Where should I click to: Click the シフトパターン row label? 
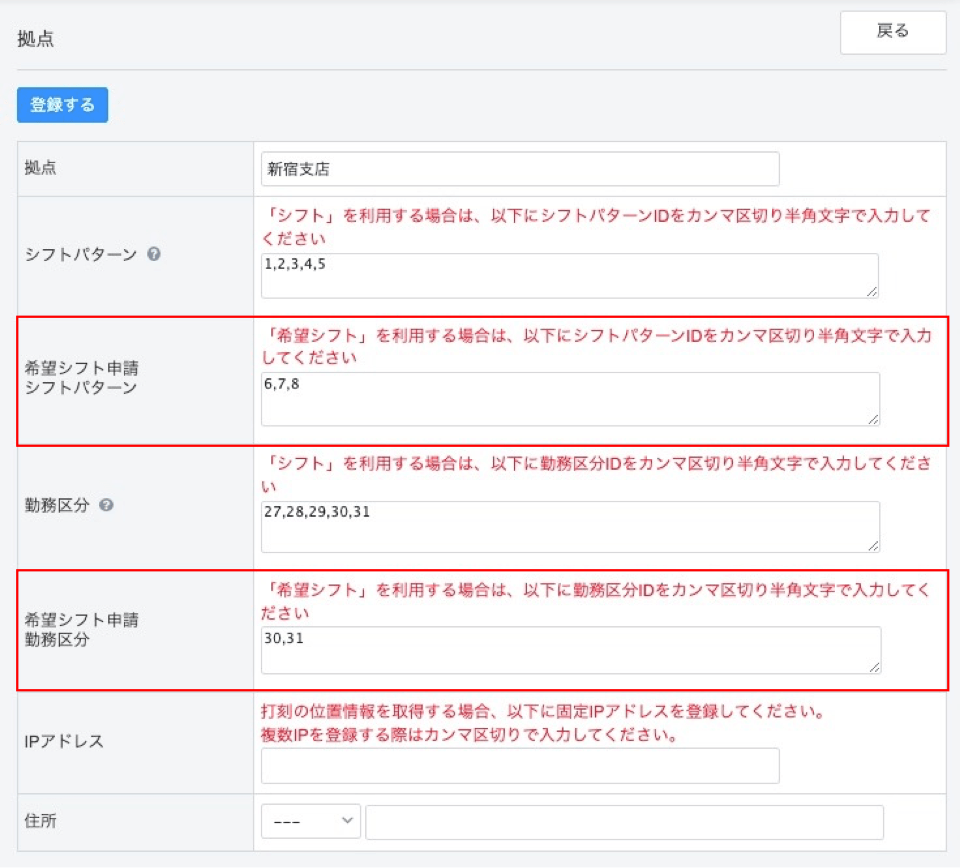point(80,254)
